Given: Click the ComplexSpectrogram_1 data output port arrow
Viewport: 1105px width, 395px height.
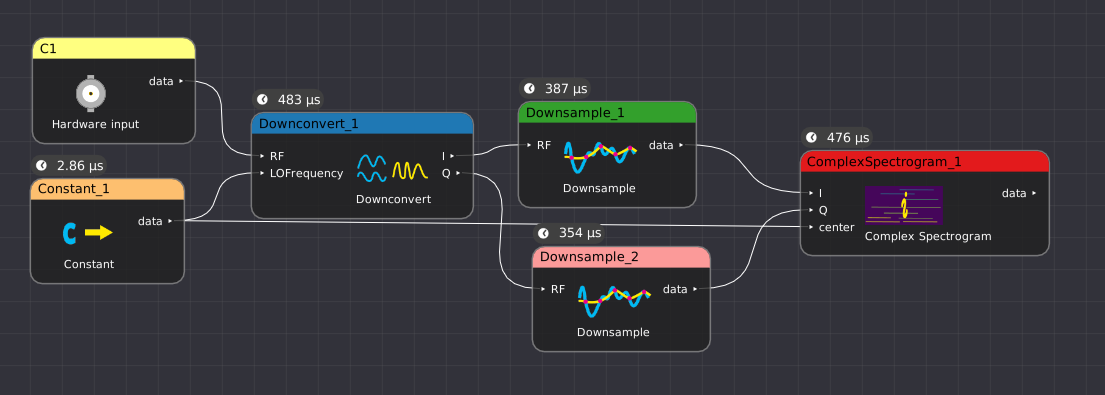Looking at the screenshot, I should click(1034, 193).
